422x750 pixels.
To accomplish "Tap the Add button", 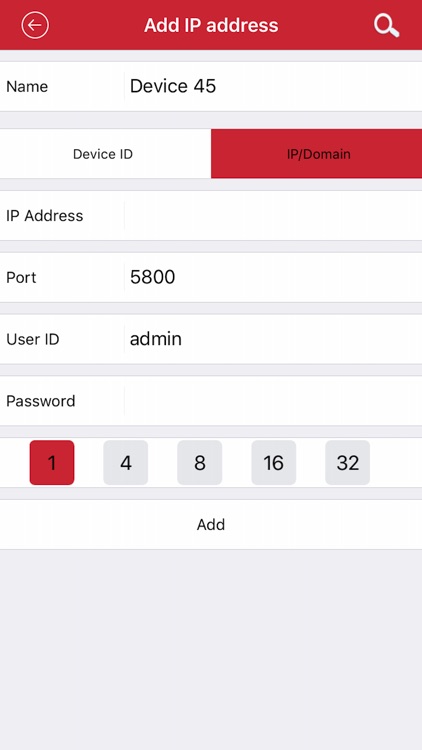I will tap(211, 525).
